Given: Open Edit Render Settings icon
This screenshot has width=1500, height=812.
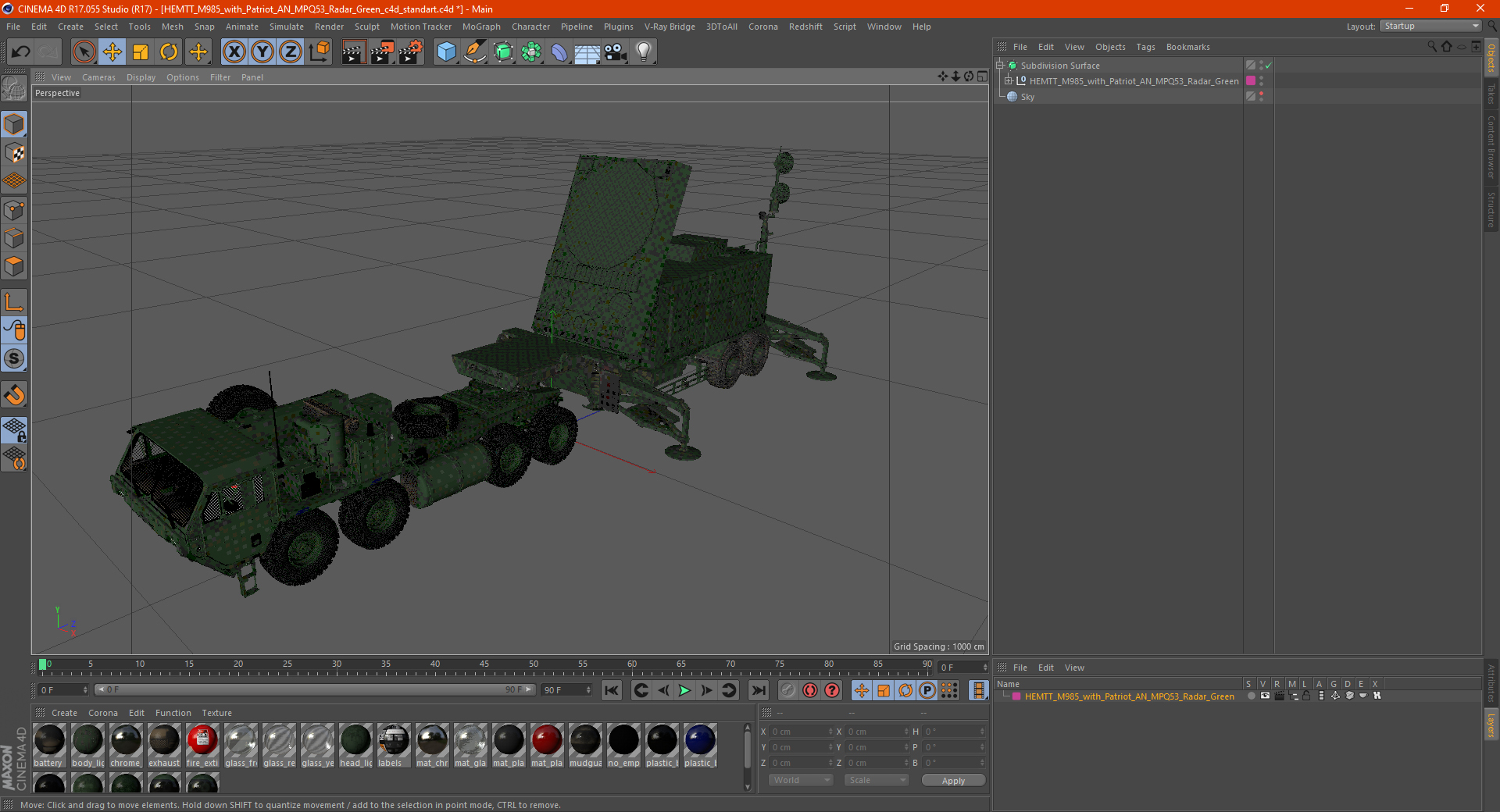Looking at the screenshot, I should coord(410,52).
